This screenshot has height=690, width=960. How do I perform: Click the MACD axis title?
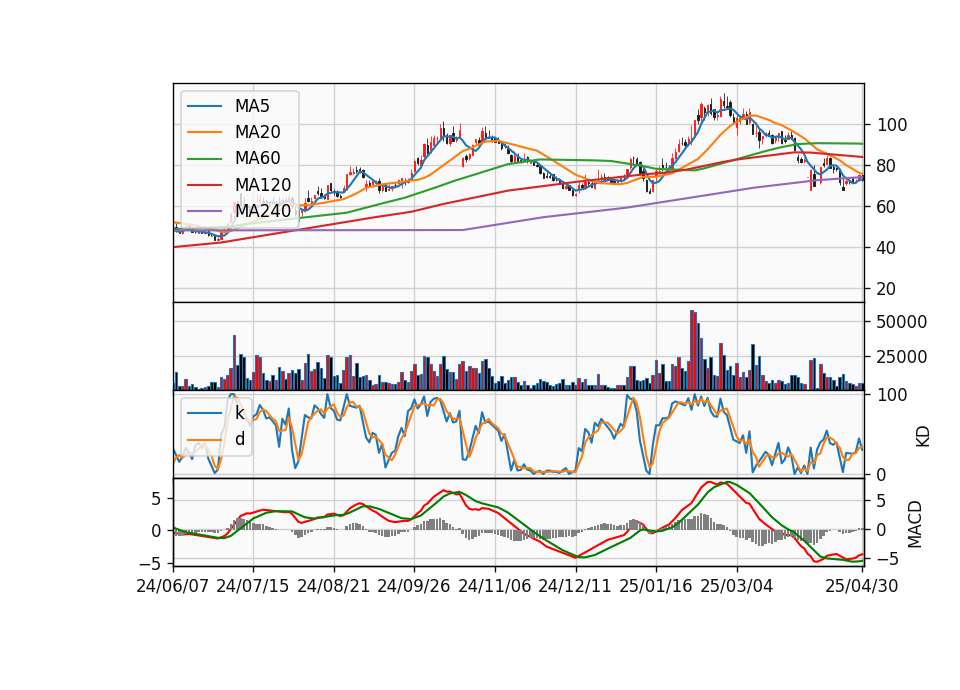coord(915,524)
